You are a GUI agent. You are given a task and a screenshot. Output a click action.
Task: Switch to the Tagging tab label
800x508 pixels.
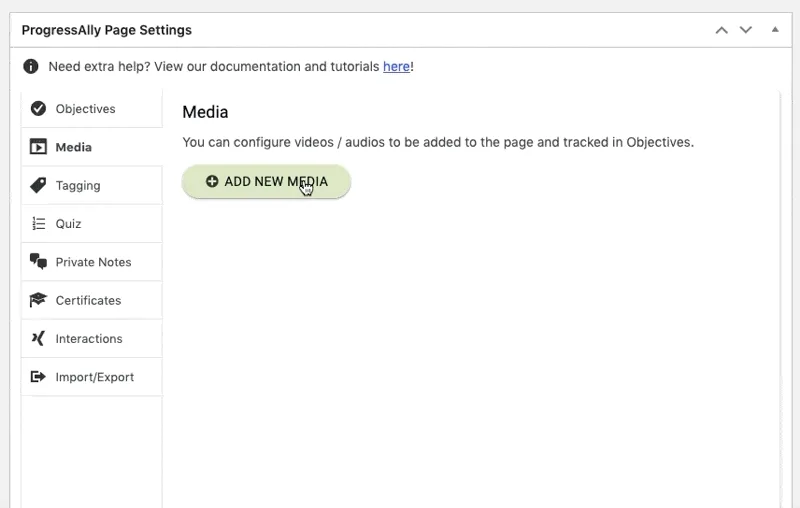coord(78,186)
